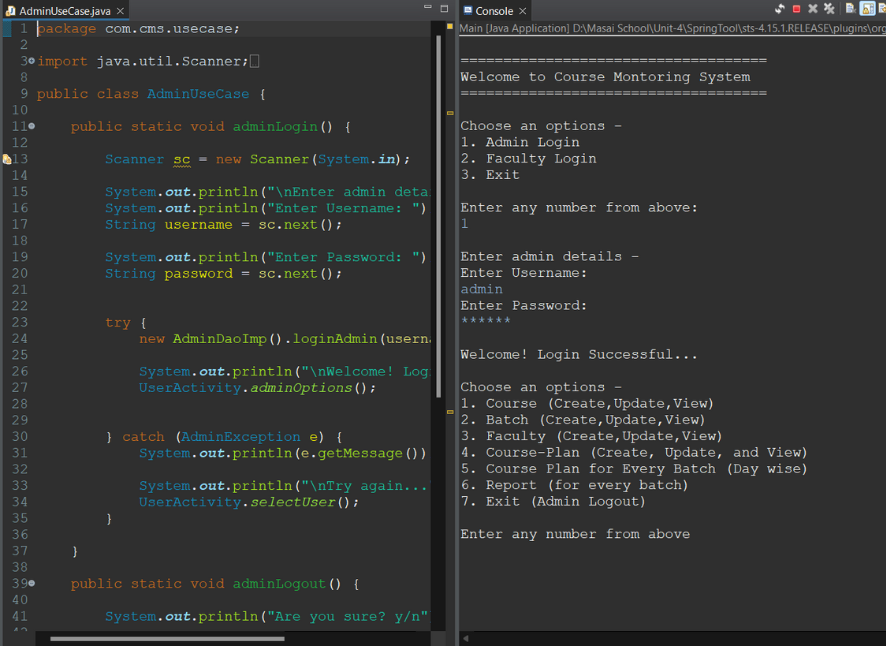
Task: Click overview ruler warning mark near line 11
Action: coord(450,113)
